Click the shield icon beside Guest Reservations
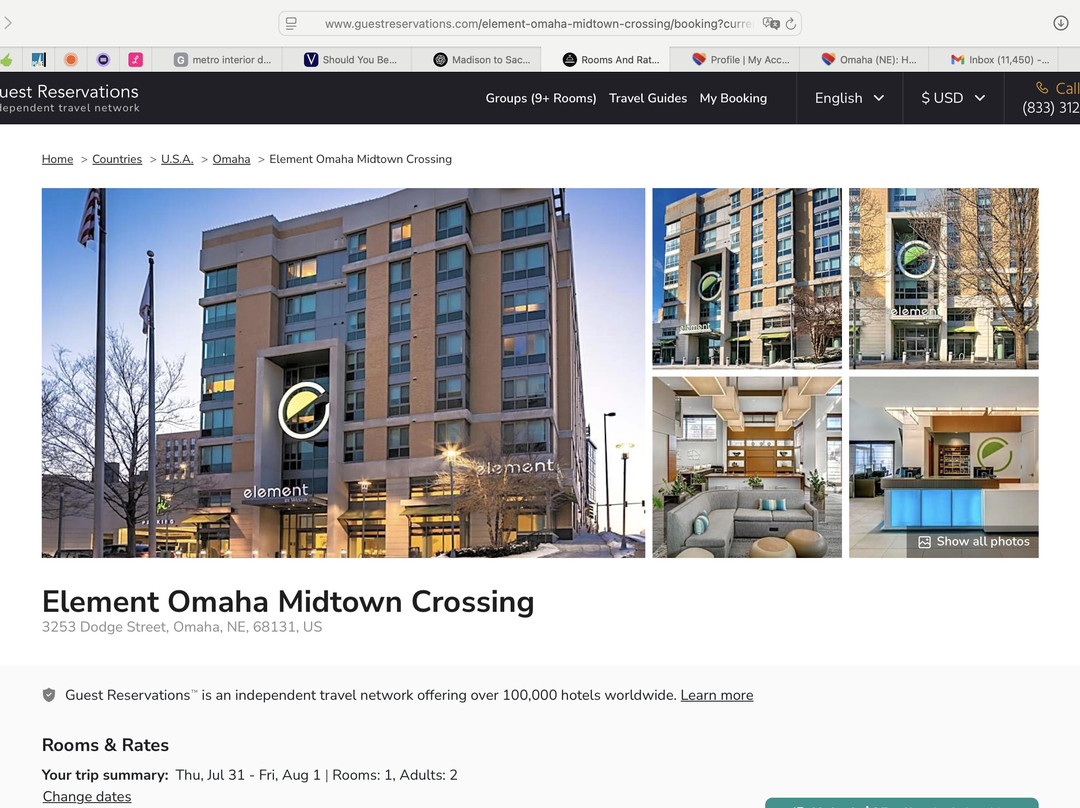 click(x=49, y=695)
